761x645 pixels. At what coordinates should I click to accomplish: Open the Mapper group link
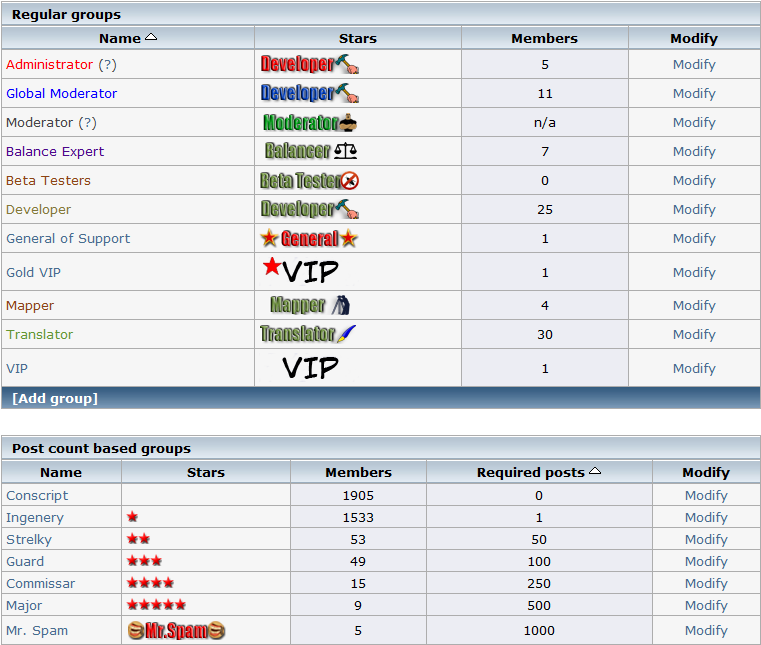pos(30,306)
